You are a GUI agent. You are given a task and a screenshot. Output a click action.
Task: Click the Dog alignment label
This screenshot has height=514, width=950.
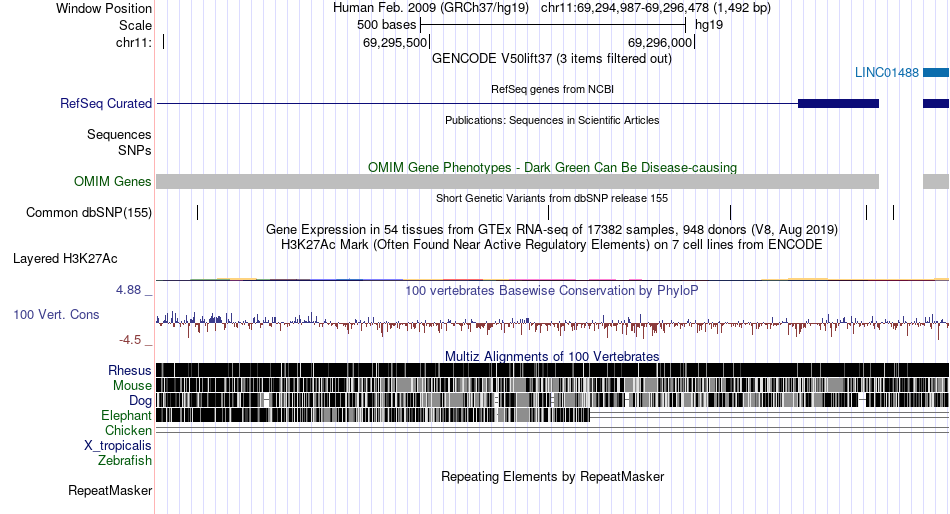point(140,401)
